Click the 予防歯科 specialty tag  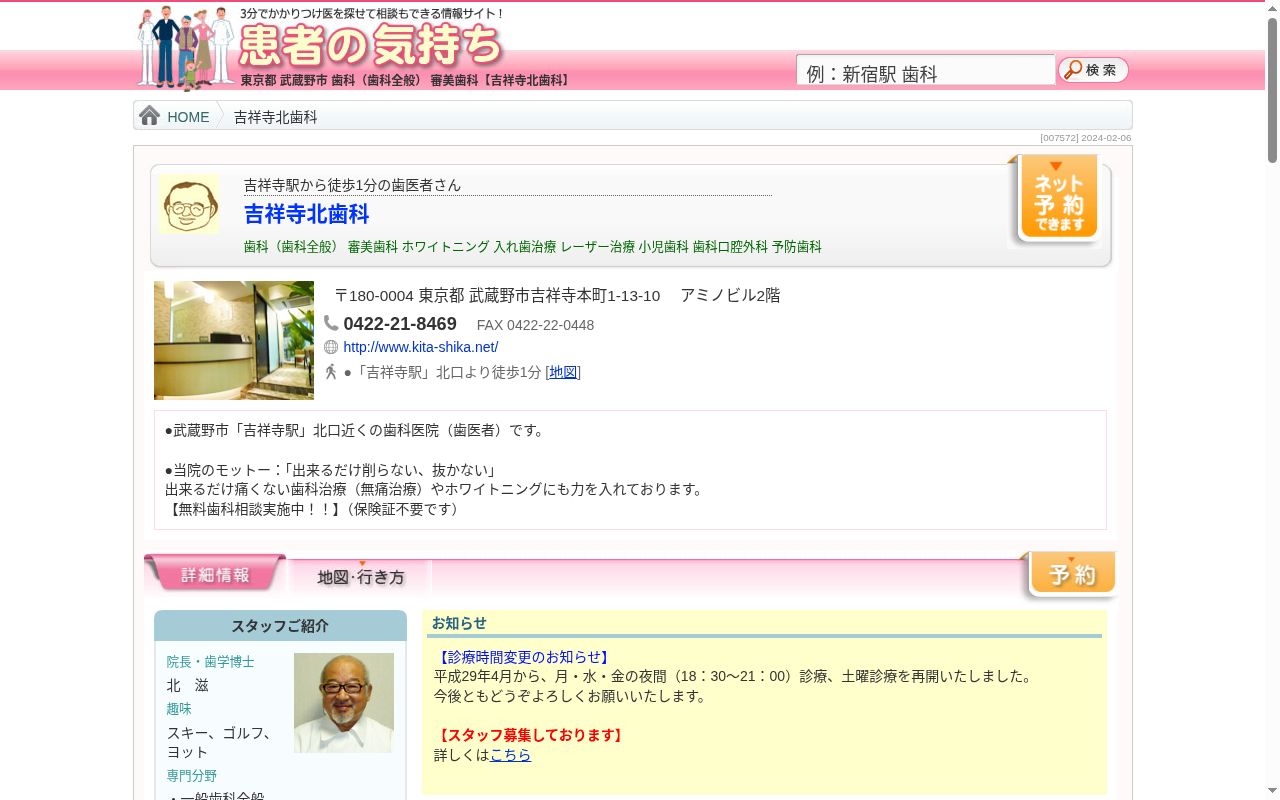click(x=797, y=246)
